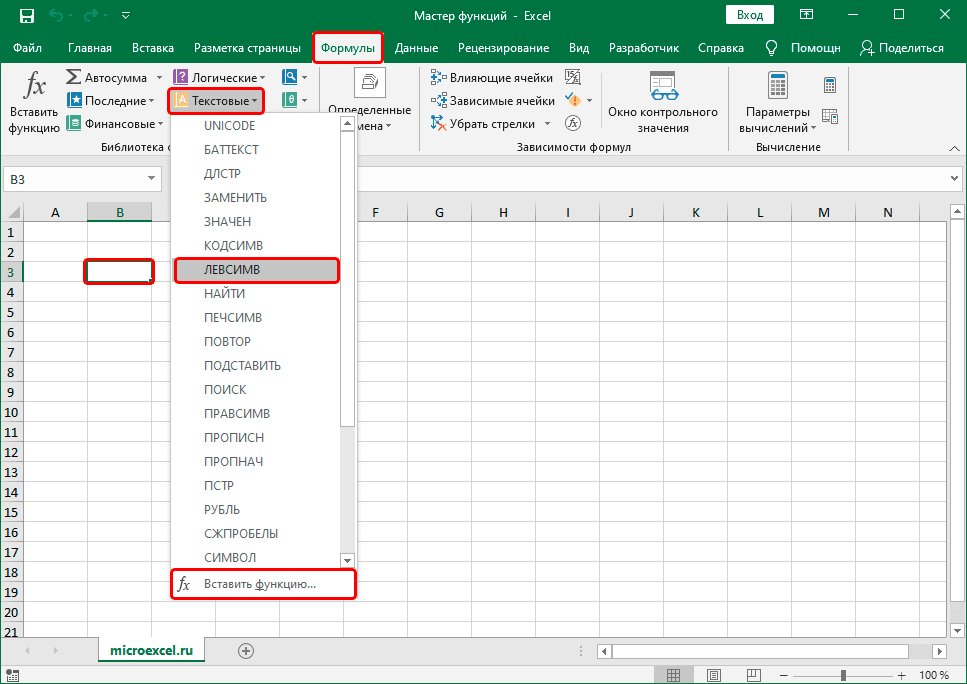The width and height of the screenshot is (967, 684).
Task: Select ЗАМЕНИТЬ from the function list
Action: click(255, 197)
